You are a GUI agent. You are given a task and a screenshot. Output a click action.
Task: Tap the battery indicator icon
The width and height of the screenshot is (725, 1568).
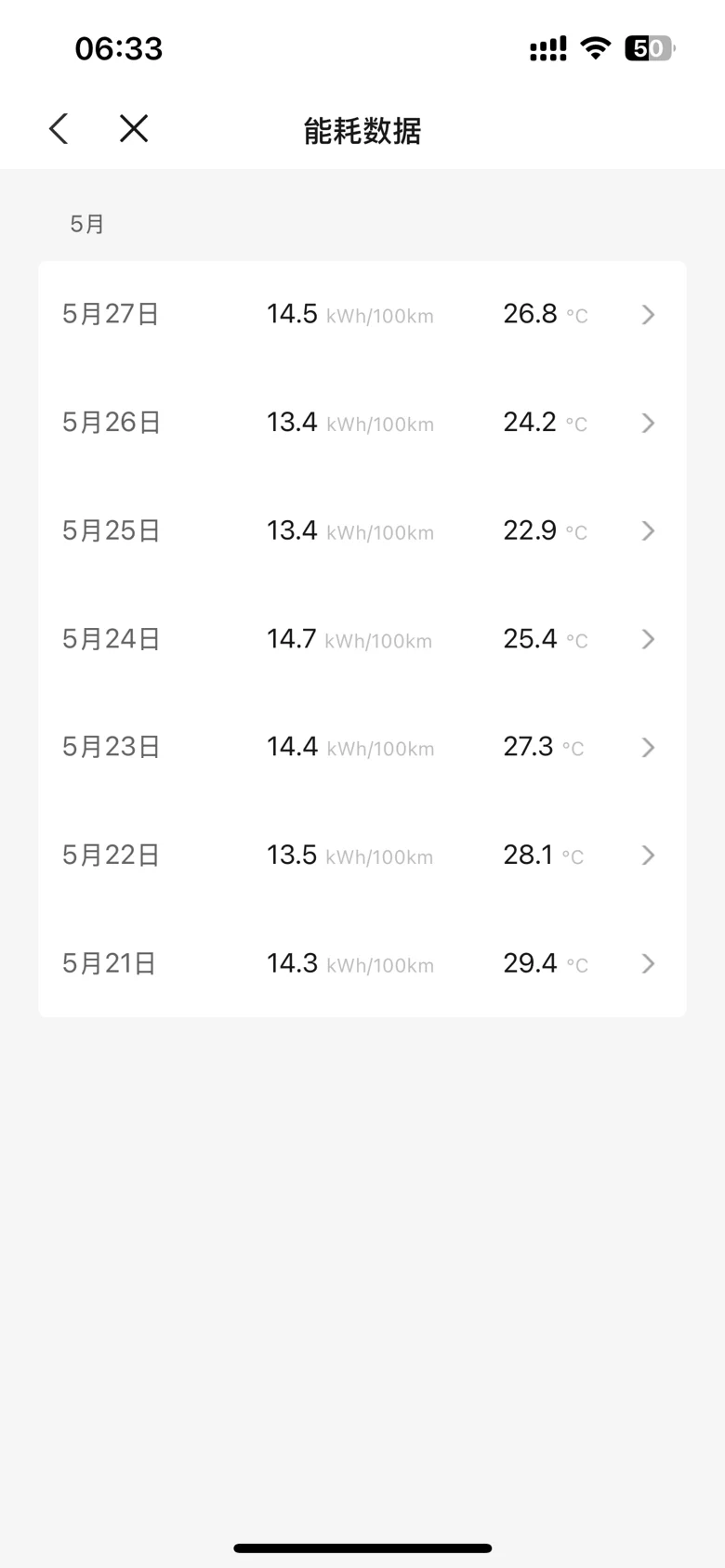click(x=650, y=48)
